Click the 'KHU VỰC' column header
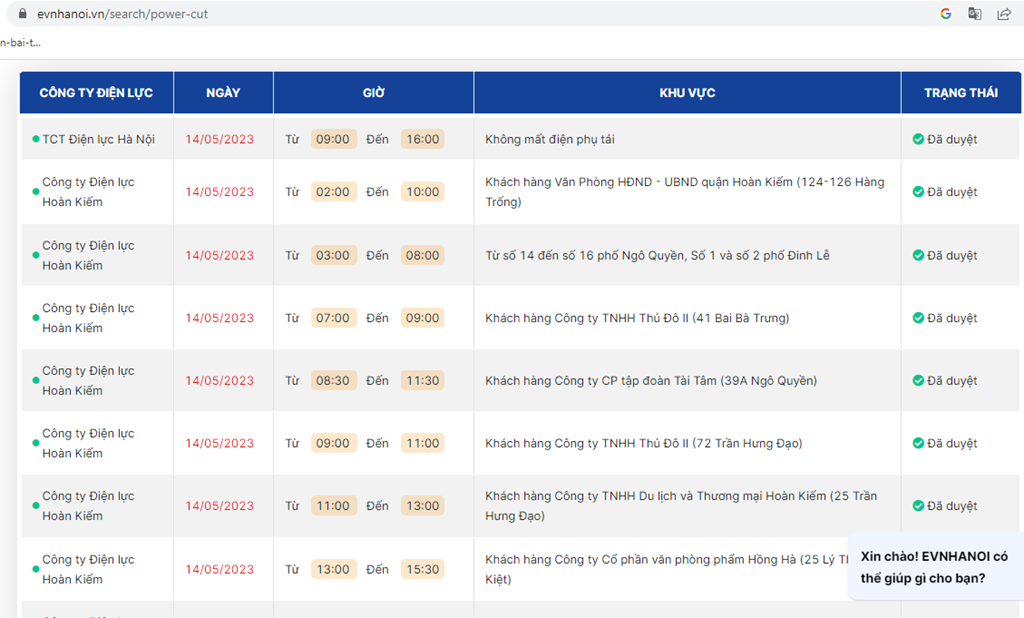1024x618 pixels. point(687,93)
